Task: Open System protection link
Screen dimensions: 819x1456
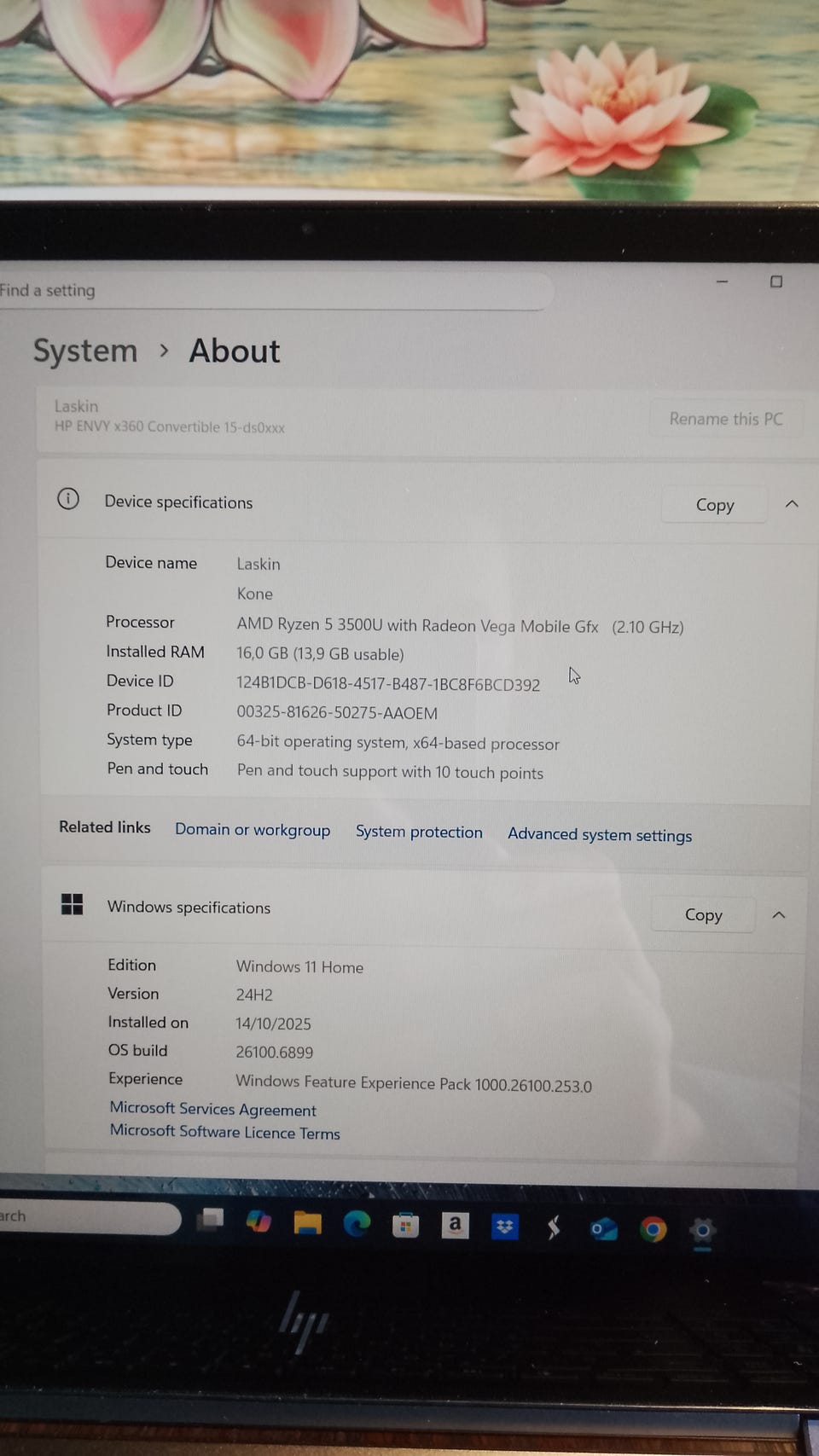Action: coord(419,832)
